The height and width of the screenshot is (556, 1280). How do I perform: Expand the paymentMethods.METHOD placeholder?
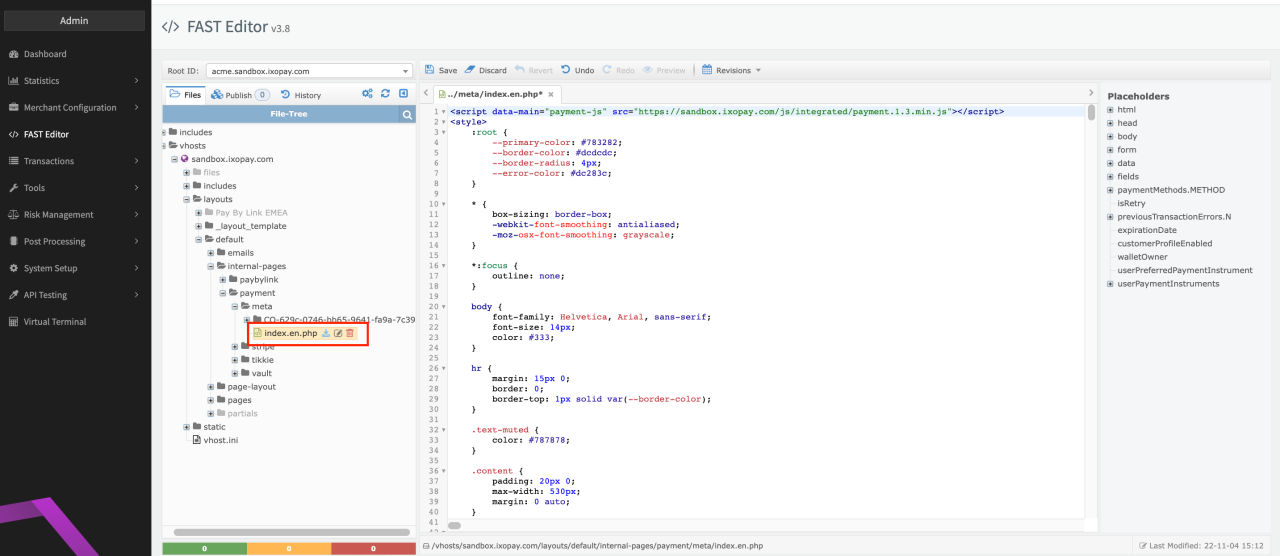pyautogui.click(x=1110, y=190)
